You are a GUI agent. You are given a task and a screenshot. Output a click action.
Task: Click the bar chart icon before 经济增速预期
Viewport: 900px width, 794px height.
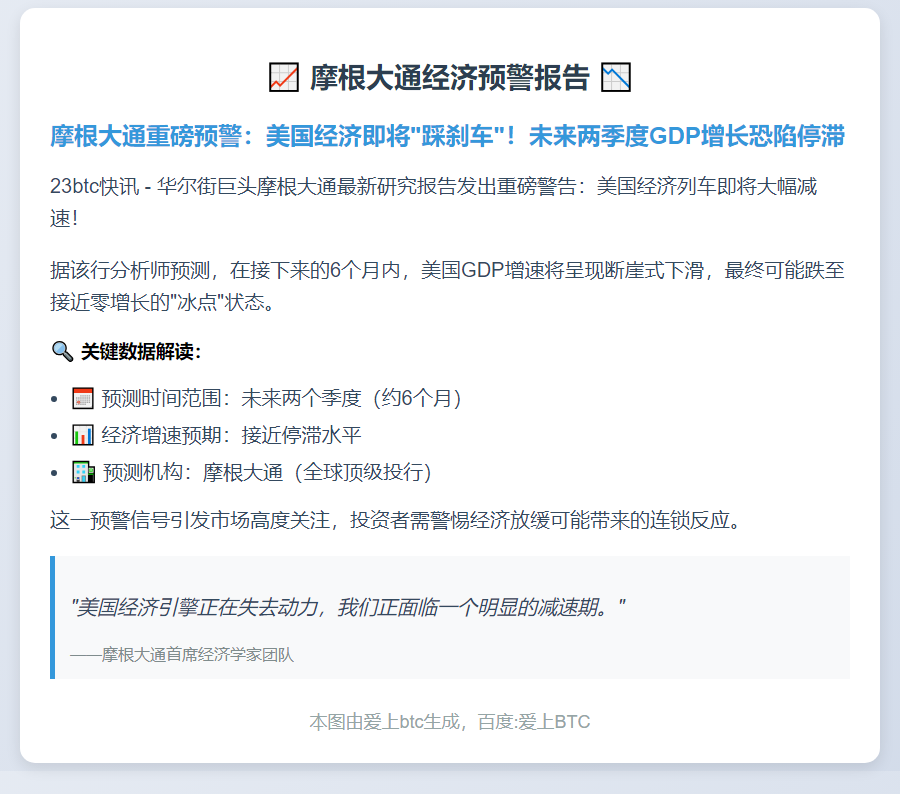(x=83, y=436)
